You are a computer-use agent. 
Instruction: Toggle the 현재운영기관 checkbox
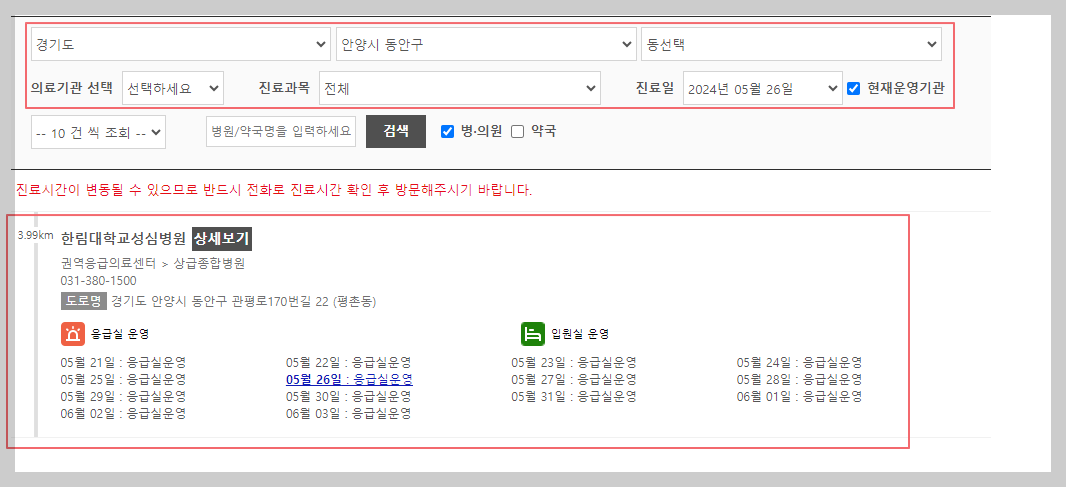pos(854,88)
